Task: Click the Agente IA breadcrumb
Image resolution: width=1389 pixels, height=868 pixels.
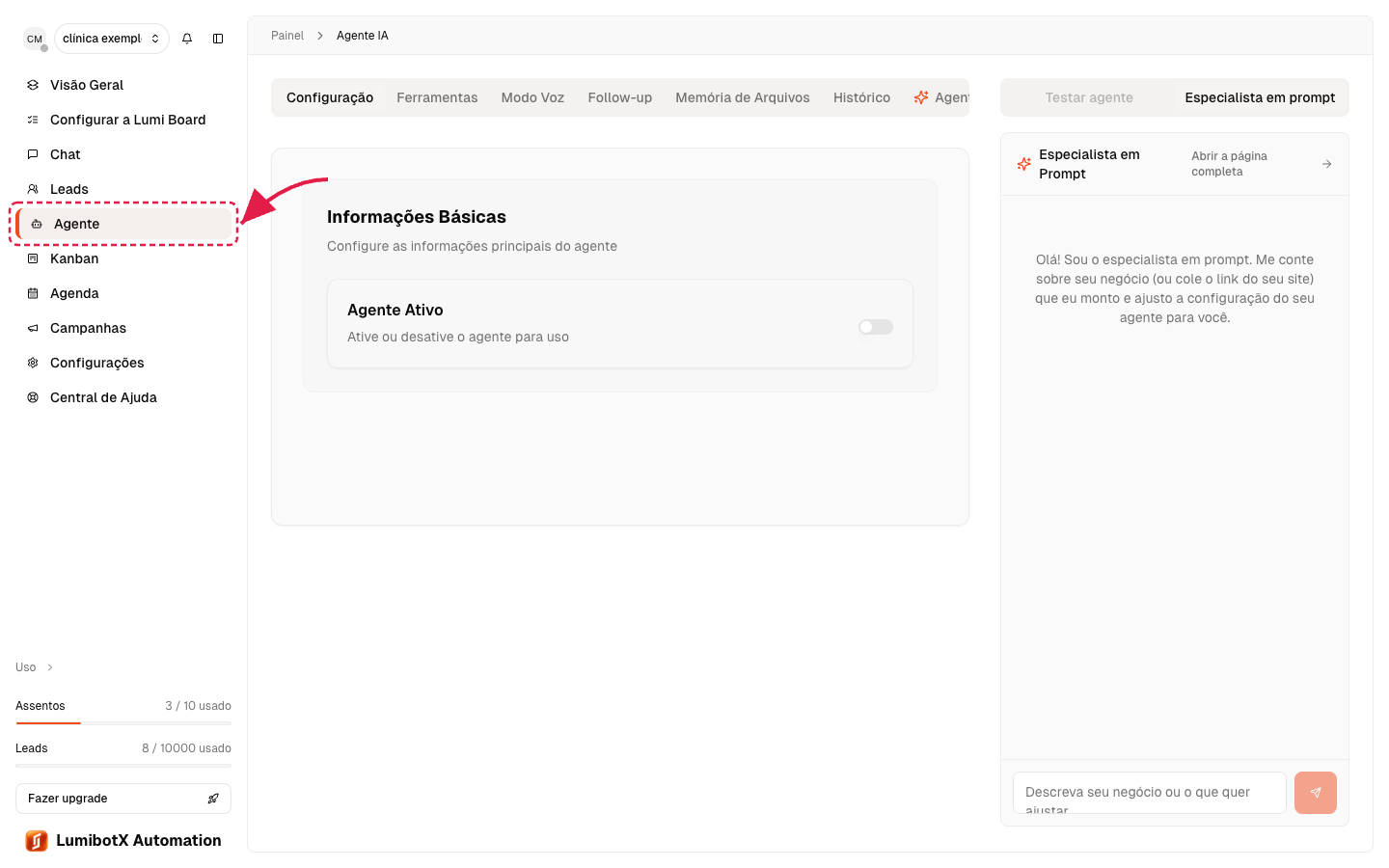Action: coord(363,36)
